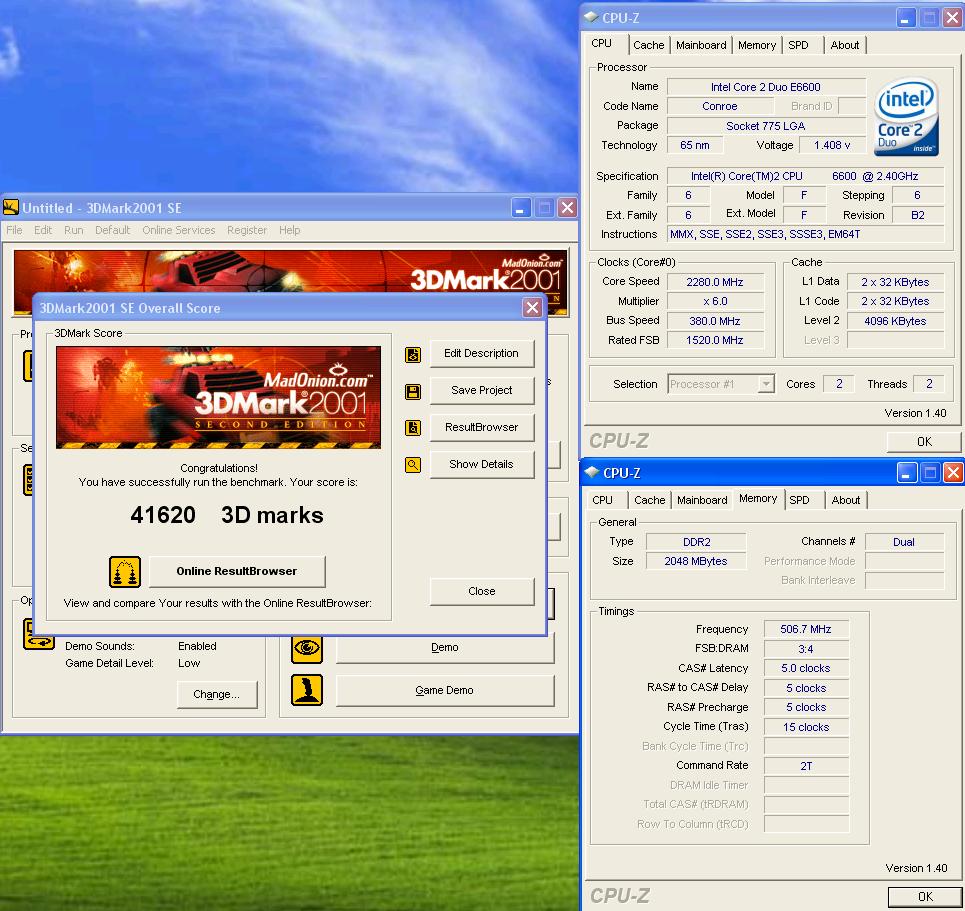The height and width of the screenshot is (911, 965).
Task: Click the 41620 3D marks score text
Action: [x=226, y=515]
